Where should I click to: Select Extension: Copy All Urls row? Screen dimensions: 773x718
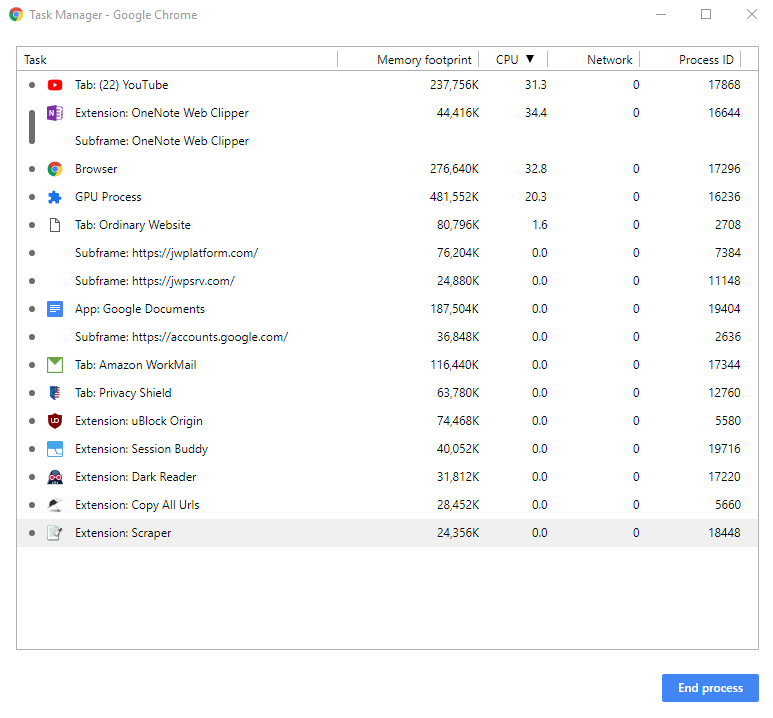(387, 505)
